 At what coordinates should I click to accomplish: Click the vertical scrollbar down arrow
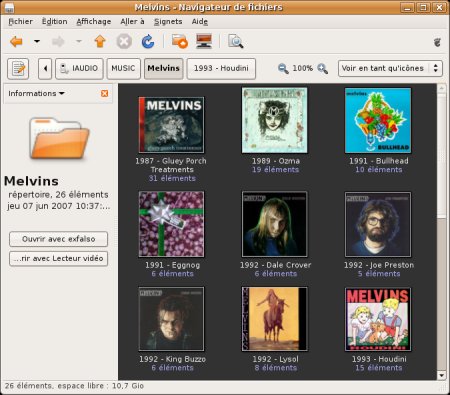[441, 375]
